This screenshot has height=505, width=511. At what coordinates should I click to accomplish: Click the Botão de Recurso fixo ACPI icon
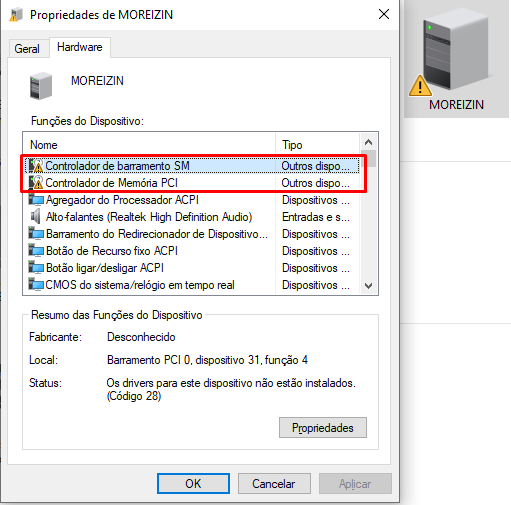(36, 251)
